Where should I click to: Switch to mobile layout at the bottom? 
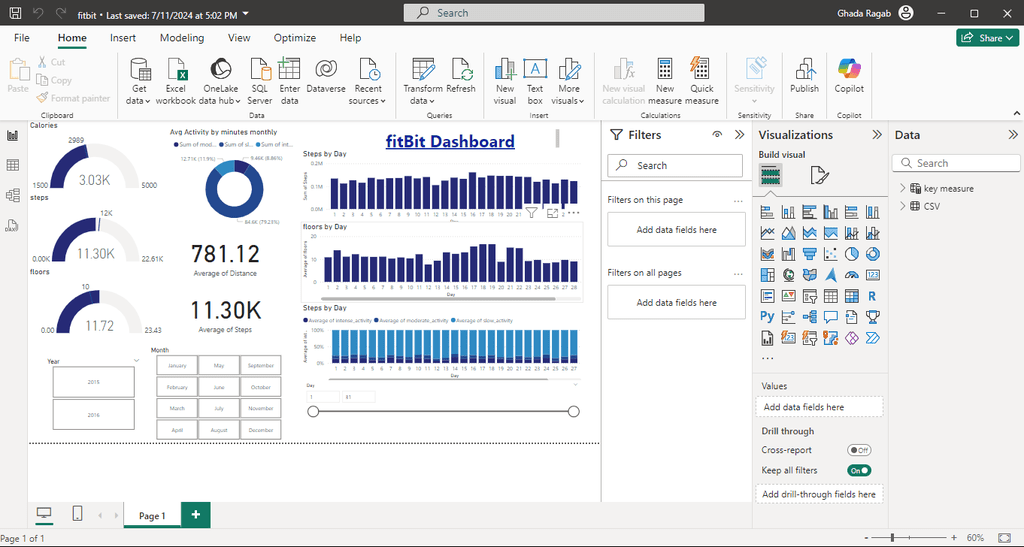click(x=77, y=514)
